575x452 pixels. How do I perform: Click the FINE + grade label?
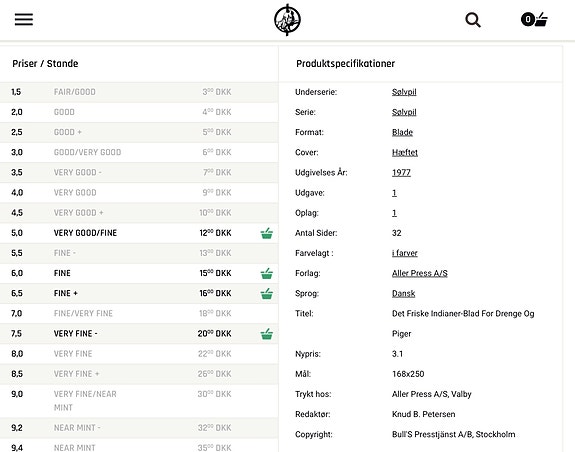[66, 294]
